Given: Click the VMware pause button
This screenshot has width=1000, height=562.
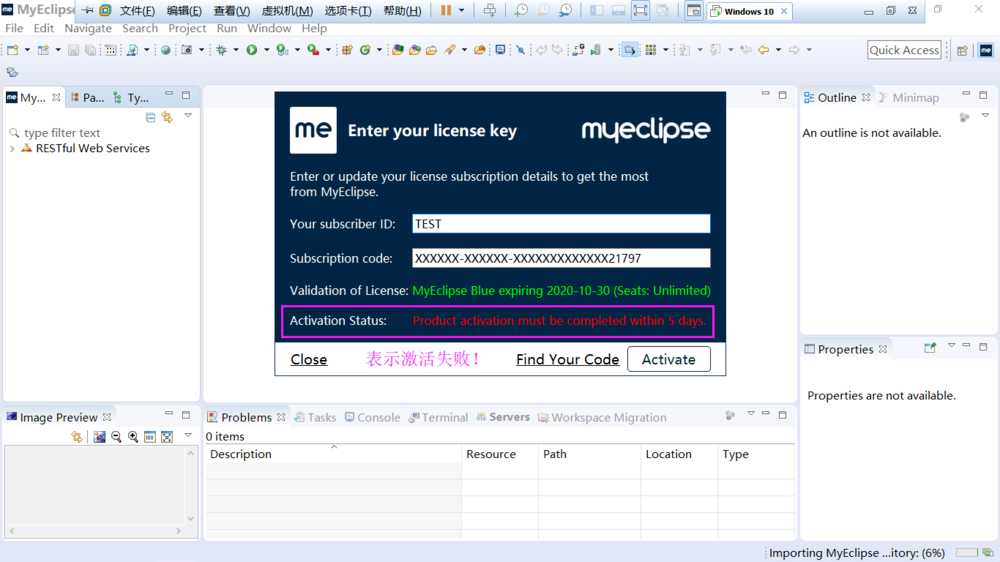Looking at the screenshot, I should coord(446,10).
